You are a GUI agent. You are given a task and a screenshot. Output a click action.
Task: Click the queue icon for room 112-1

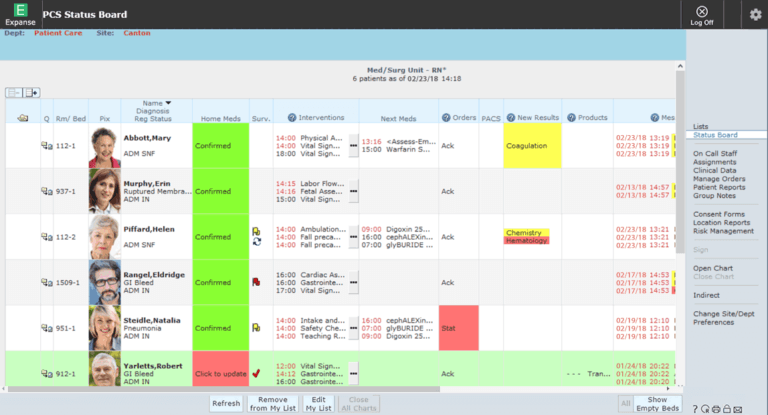click(x=46, y=146)
